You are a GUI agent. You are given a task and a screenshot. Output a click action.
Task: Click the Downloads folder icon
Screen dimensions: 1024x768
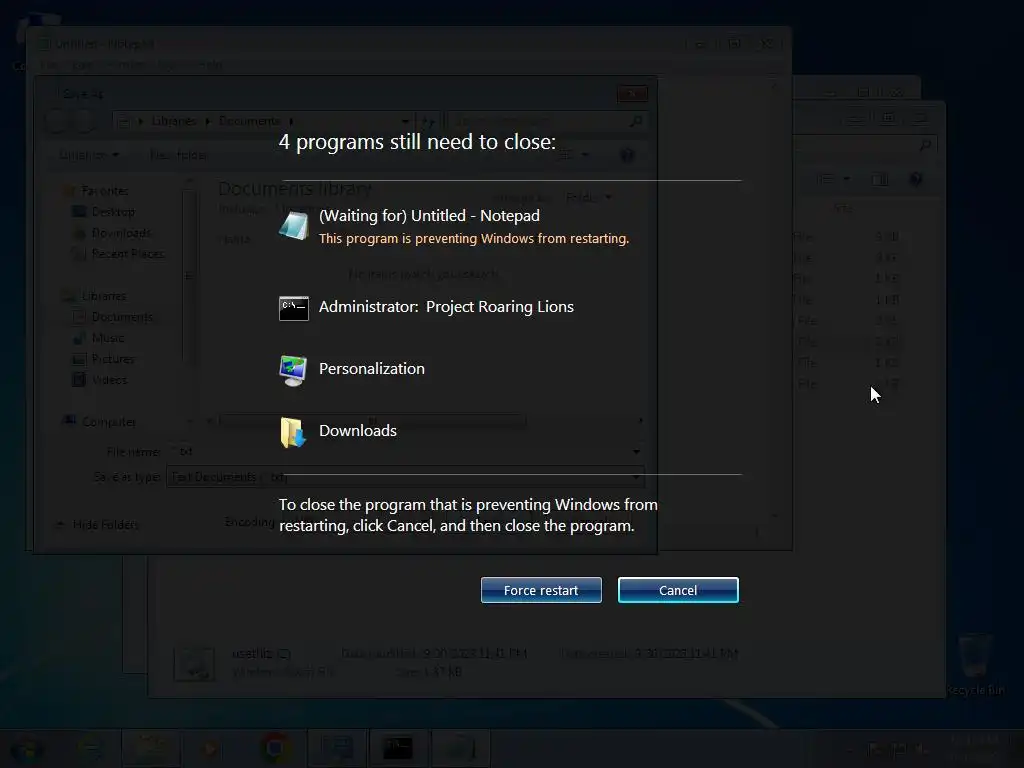coord(293,432)
